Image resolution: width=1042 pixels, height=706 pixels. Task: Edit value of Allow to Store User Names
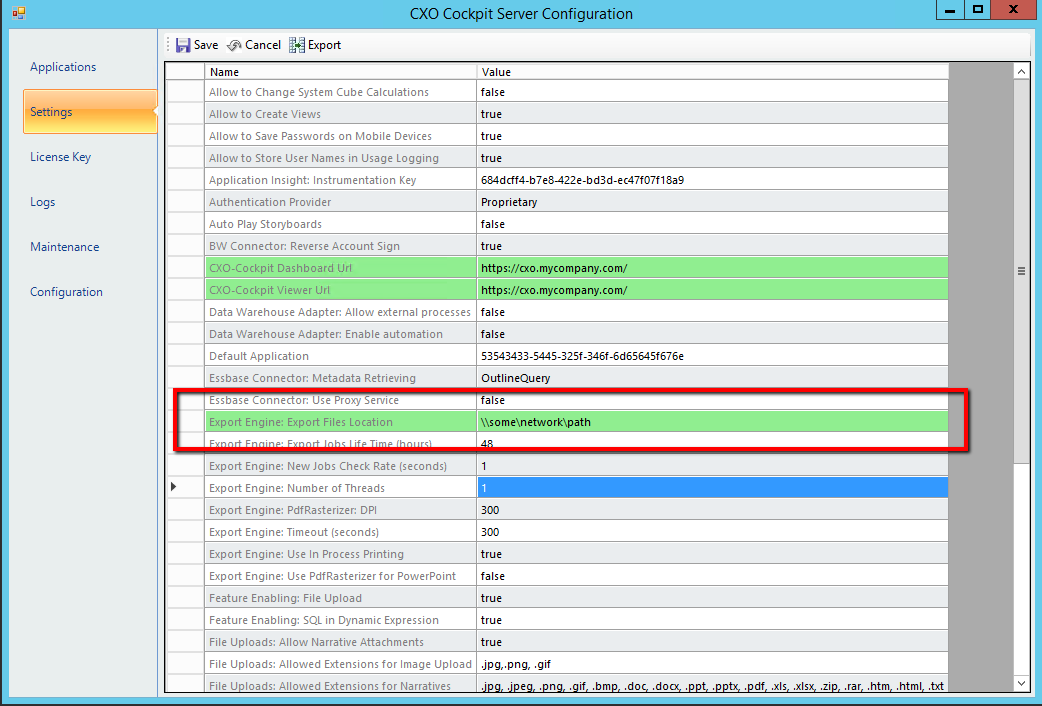point(712,158)
